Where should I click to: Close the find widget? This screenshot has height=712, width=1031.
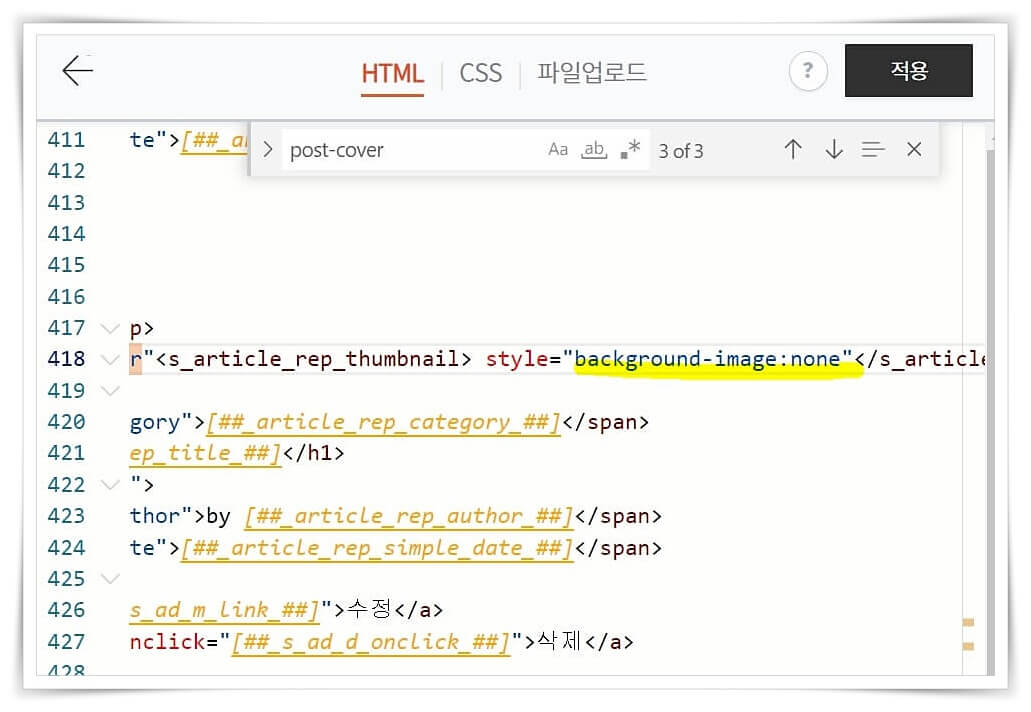914,149
